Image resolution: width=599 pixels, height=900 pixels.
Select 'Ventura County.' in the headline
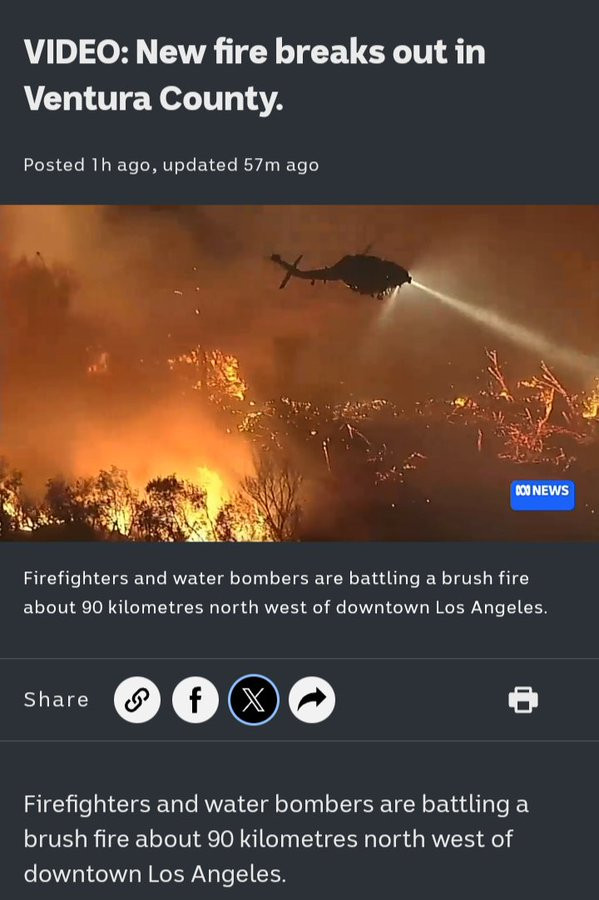153,98
